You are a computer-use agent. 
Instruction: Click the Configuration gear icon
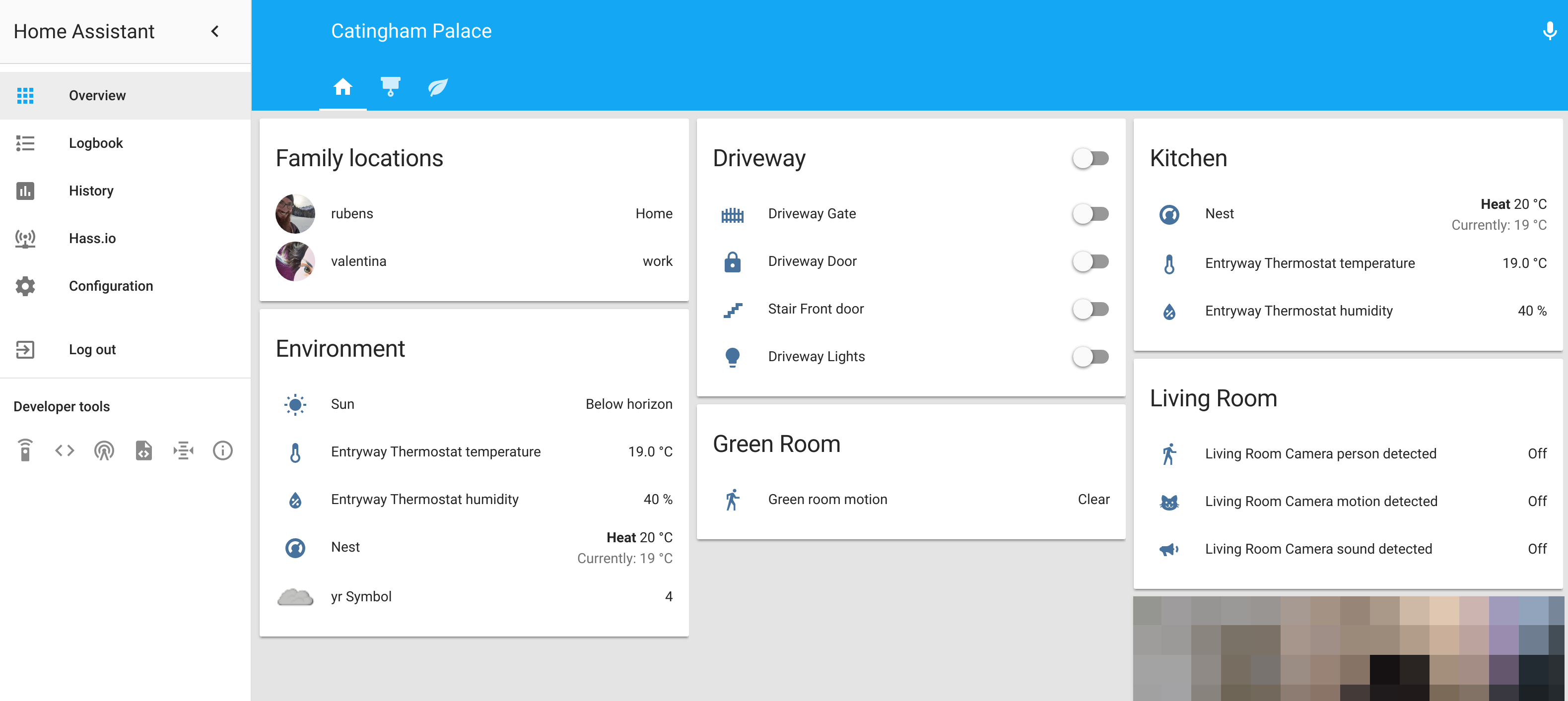[x=25, y=286]
